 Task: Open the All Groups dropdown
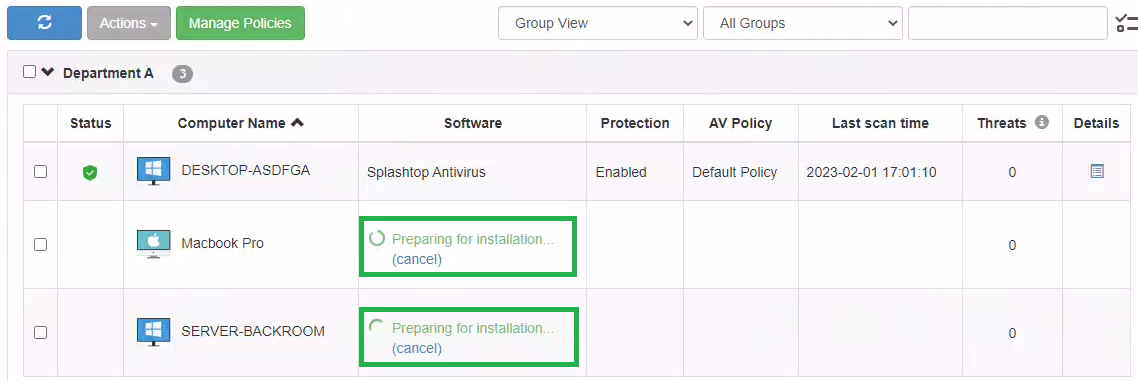(803, 23)
